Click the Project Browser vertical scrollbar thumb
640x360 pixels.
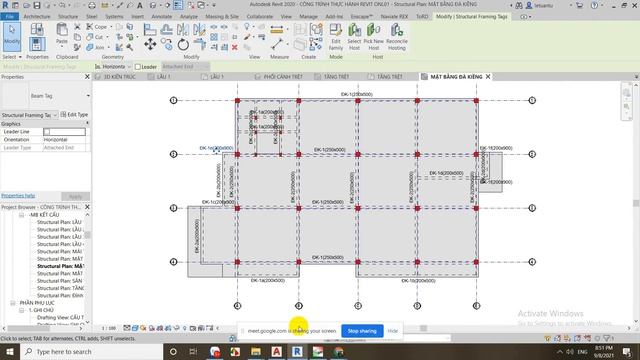coord(87,235)
